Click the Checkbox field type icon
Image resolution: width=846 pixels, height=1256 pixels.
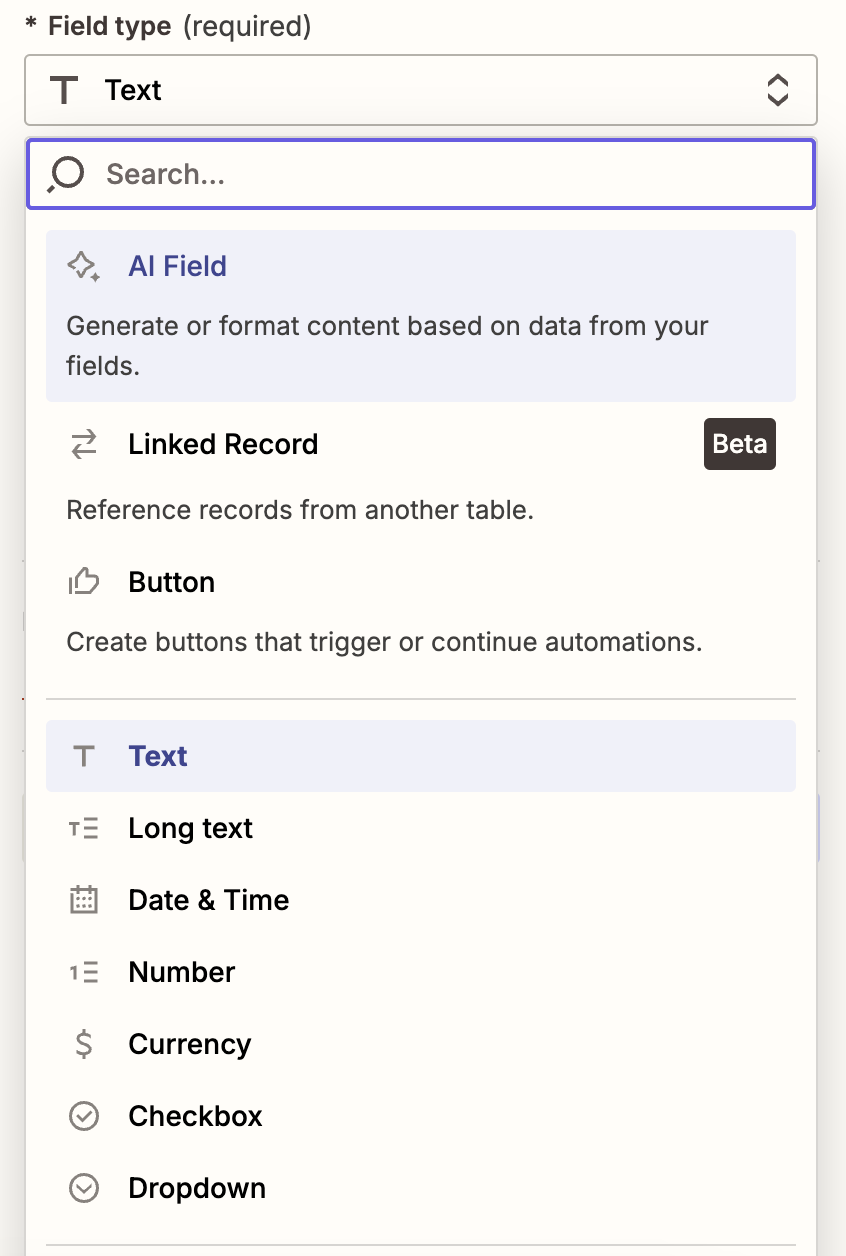click(84, 1116)
